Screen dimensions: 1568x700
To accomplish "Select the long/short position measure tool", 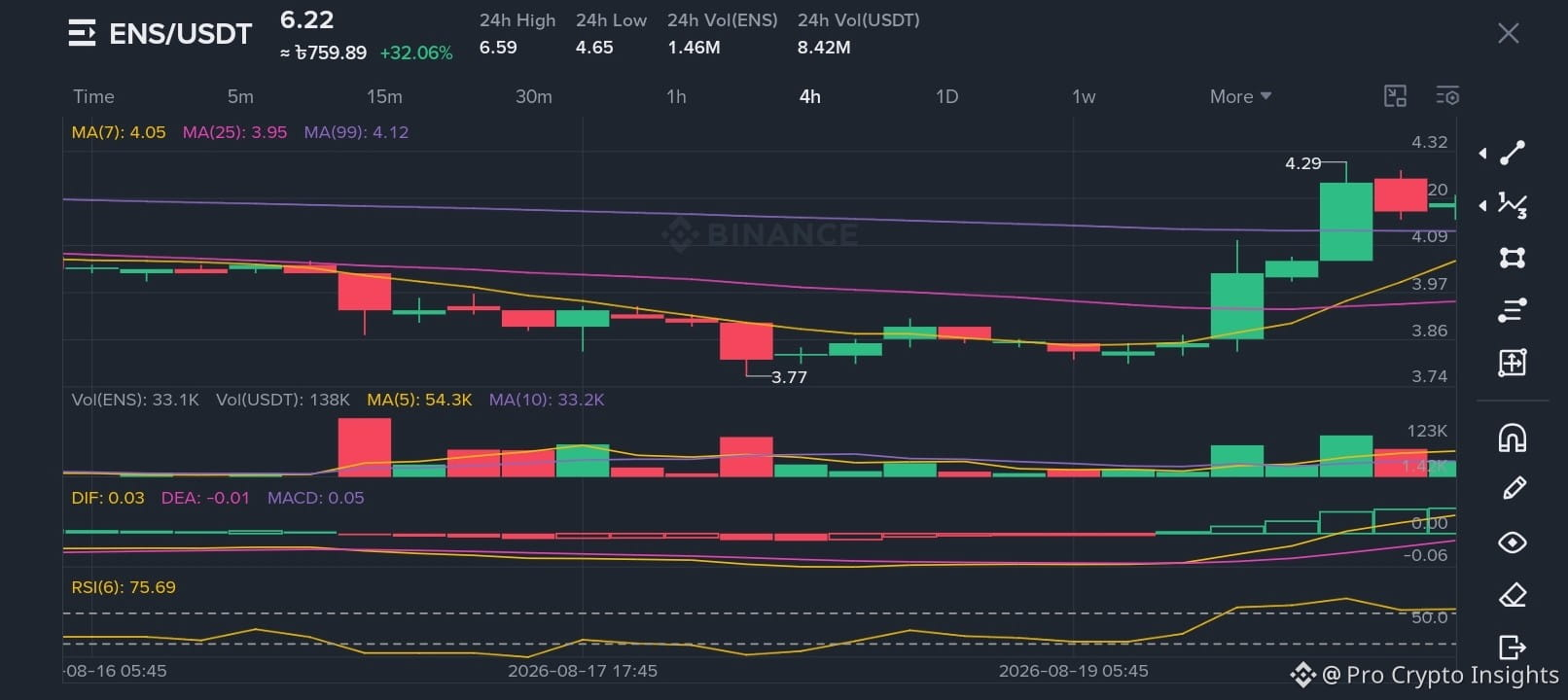I will (1513, 363).
